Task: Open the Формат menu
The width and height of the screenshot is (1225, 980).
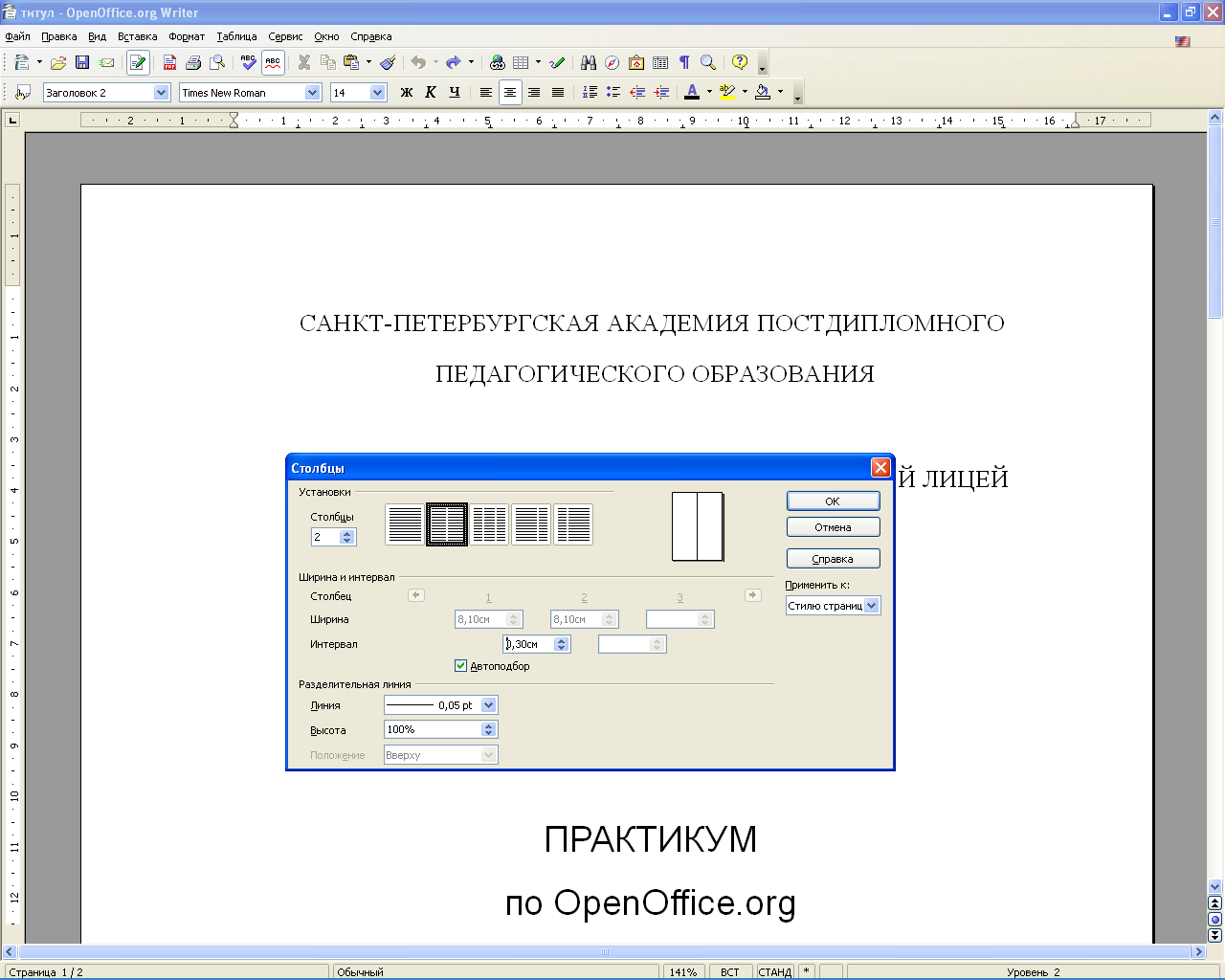Action: [x=187, y=36]
